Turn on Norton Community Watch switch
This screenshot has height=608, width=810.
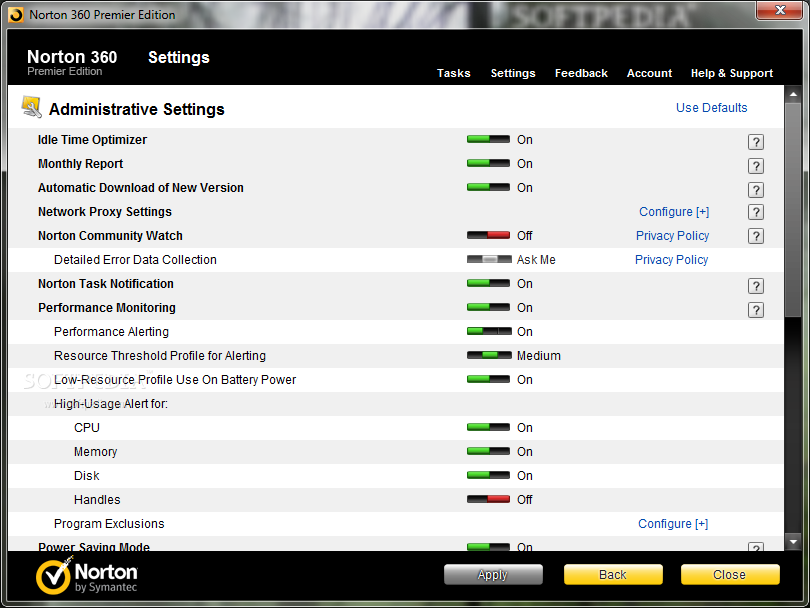488,236
